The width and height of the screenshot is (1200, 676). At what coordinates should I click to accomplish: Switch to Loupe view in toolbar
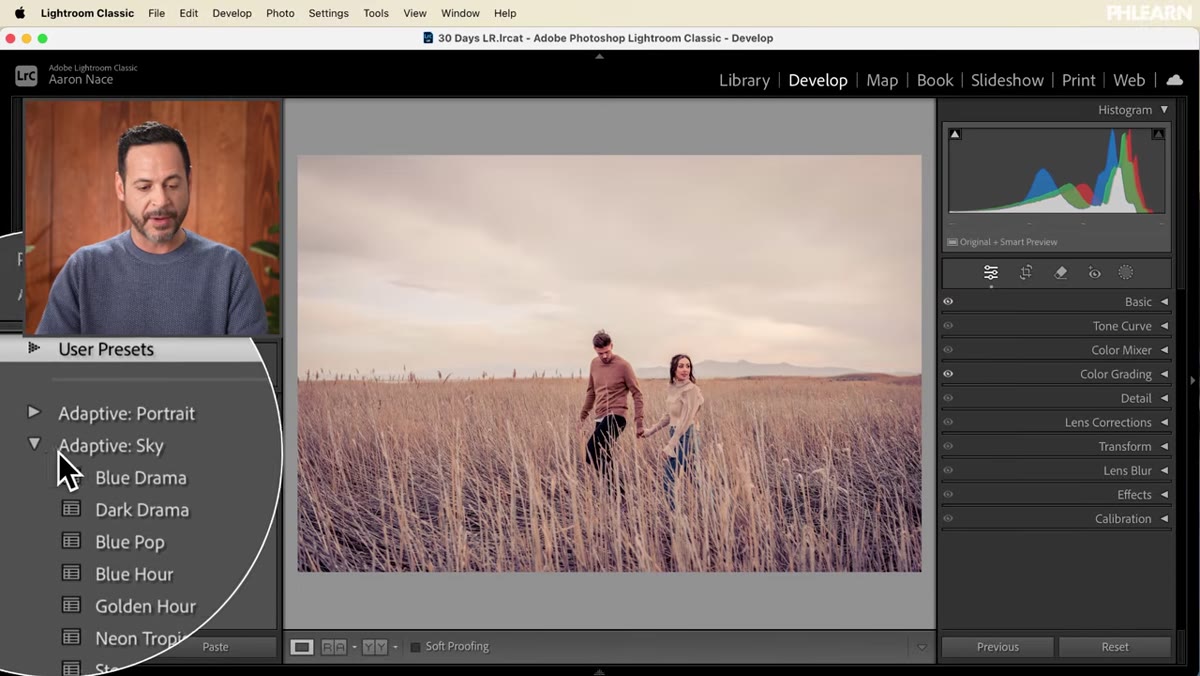301,647
